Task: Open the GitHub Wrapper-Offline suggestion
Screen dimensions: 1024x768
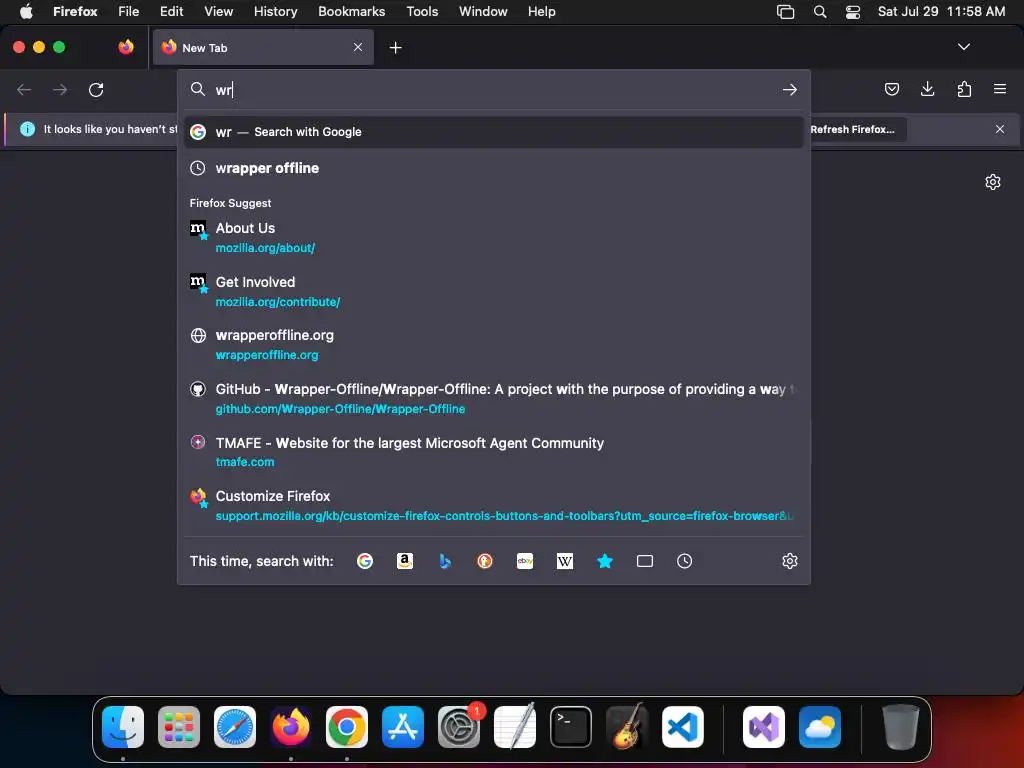Action: coord(494,398)
